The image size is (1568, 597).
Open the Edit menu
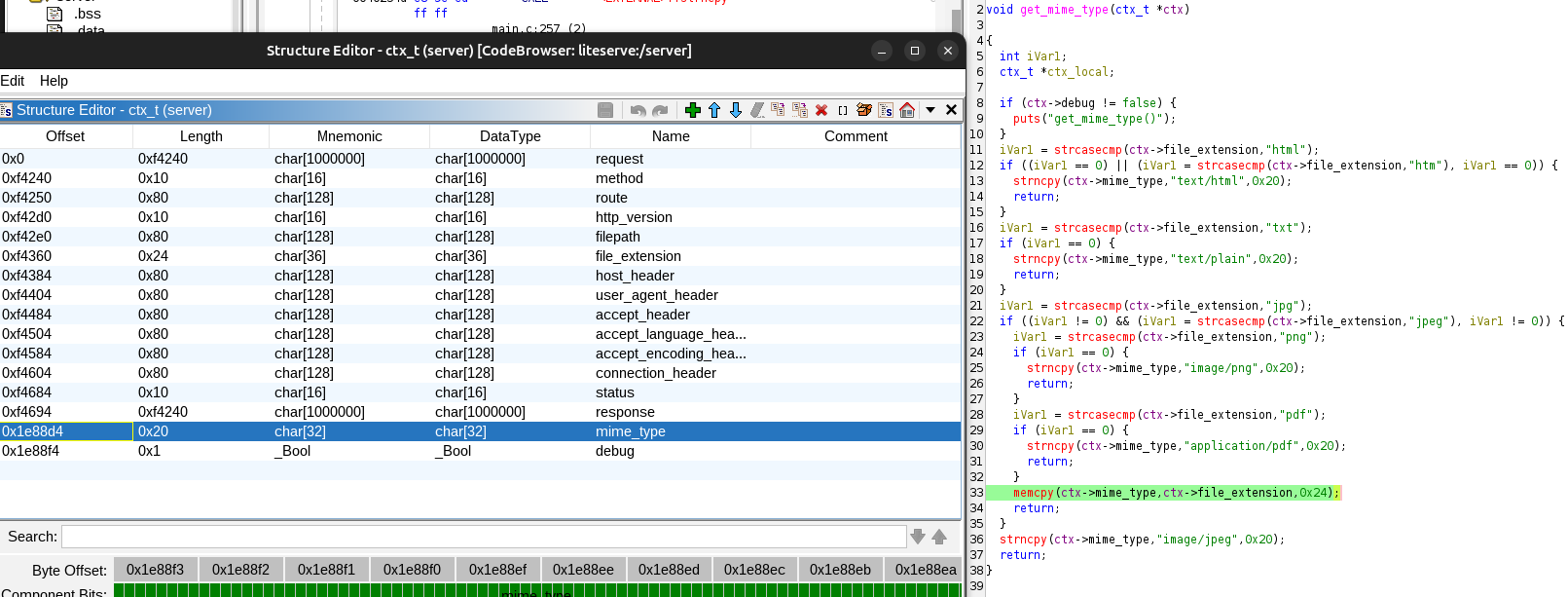(x=13, y=81)
